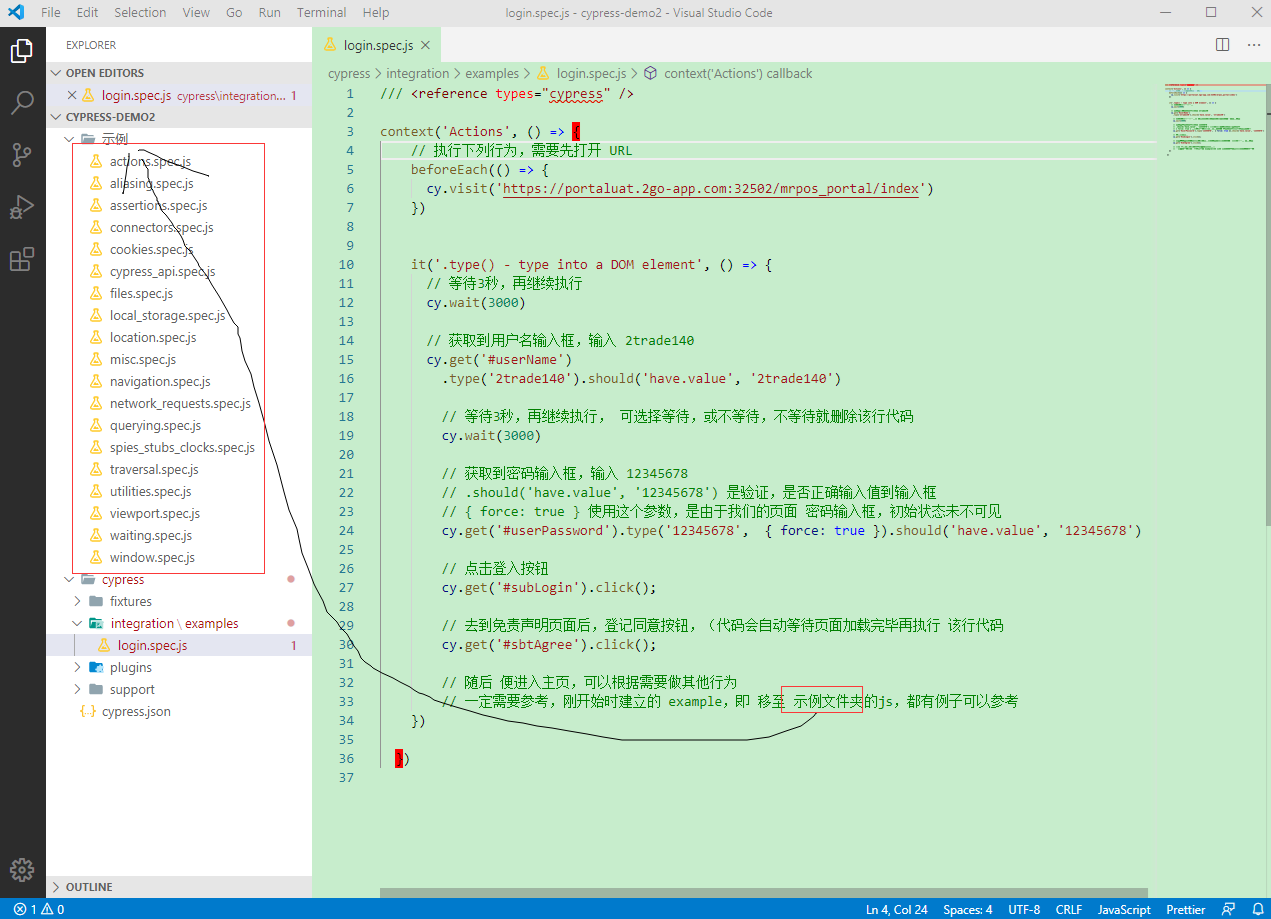
Task: Open the Selection menu
Action: click(140, 12)
